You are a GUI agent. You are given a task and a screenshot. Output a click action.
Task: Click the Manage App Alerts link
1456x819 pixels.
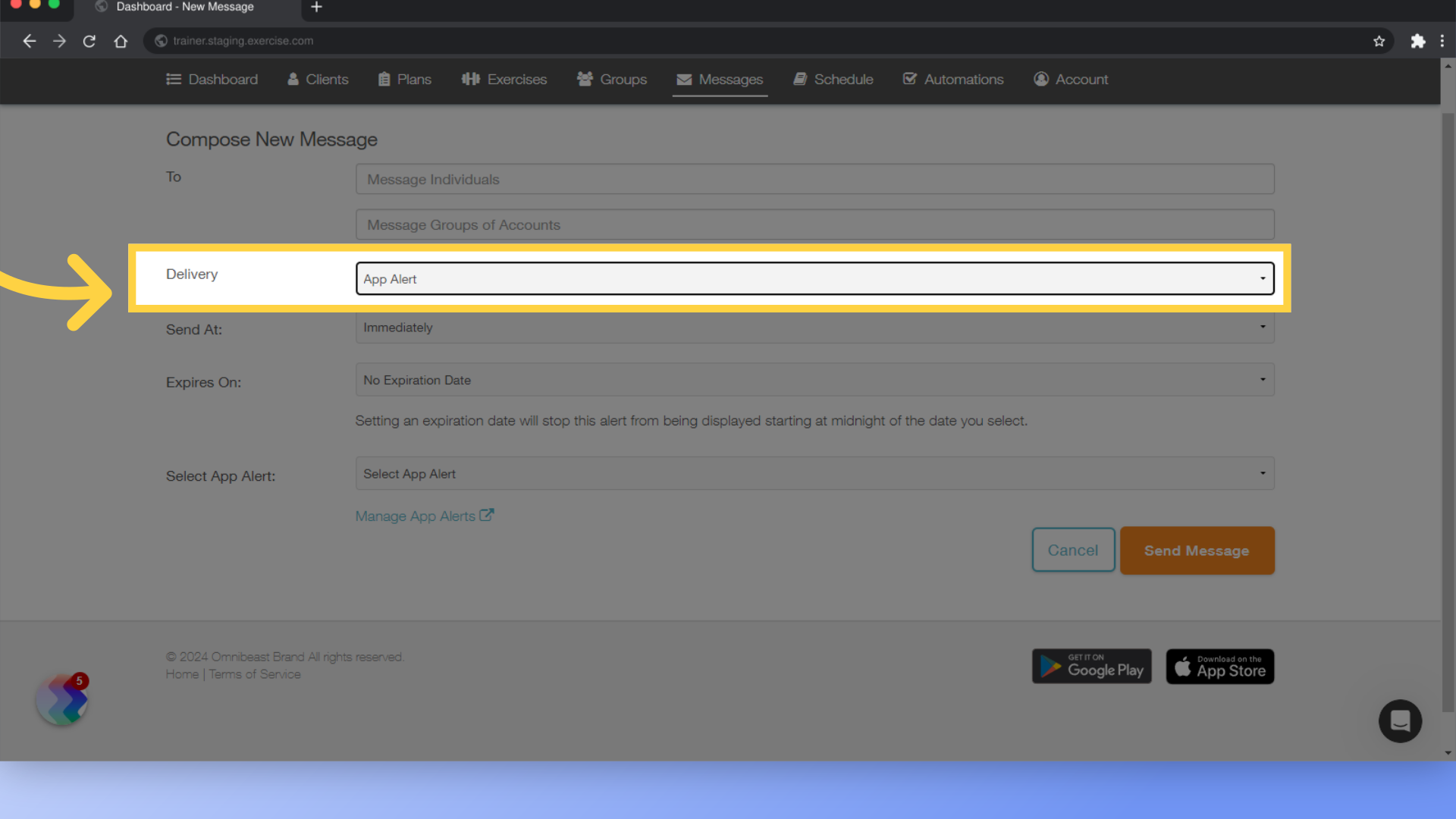pos(424,515)
